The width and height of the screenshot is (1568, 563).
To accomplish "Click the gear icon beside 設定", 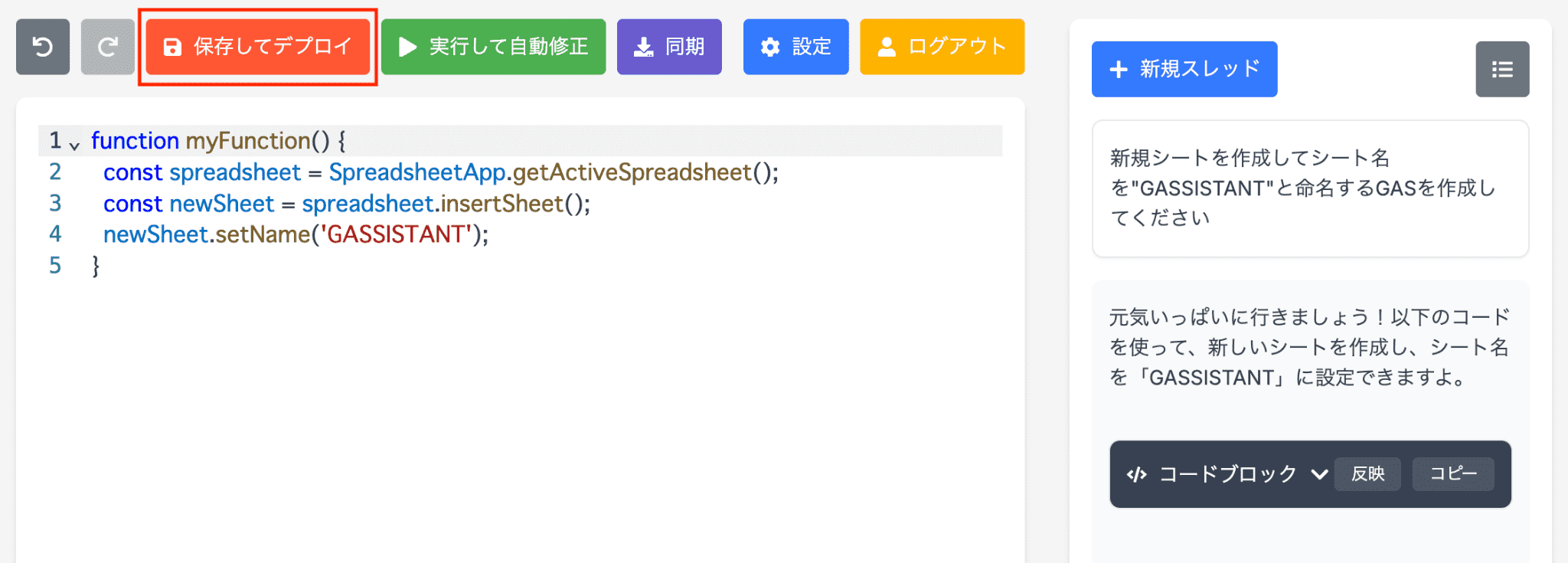I will [770, 47].
